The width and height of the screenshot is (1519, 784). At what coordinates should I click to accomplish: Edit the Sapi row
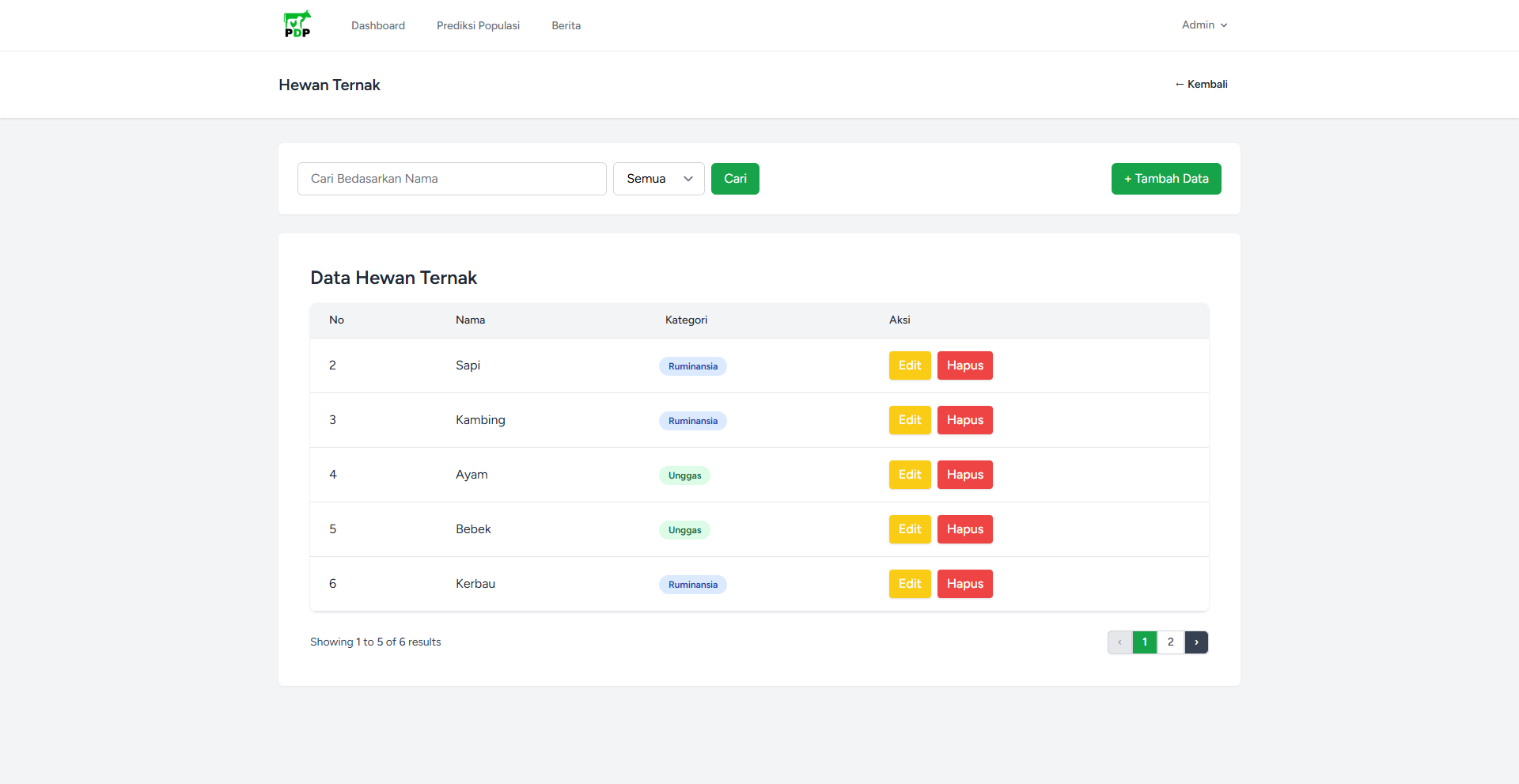909,365
